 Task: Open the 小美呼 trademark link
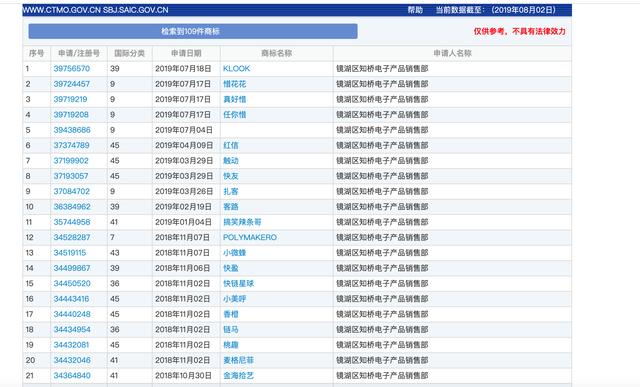tap(235, 299)
